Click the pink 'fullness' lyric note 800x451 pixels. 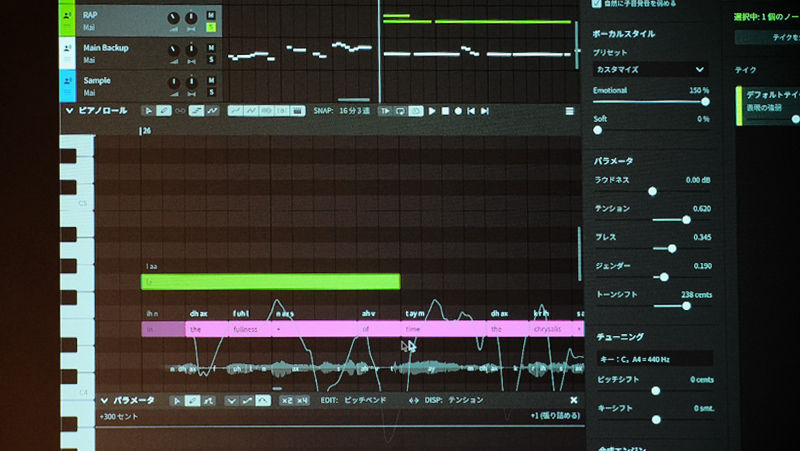click(x=250, y=329)
